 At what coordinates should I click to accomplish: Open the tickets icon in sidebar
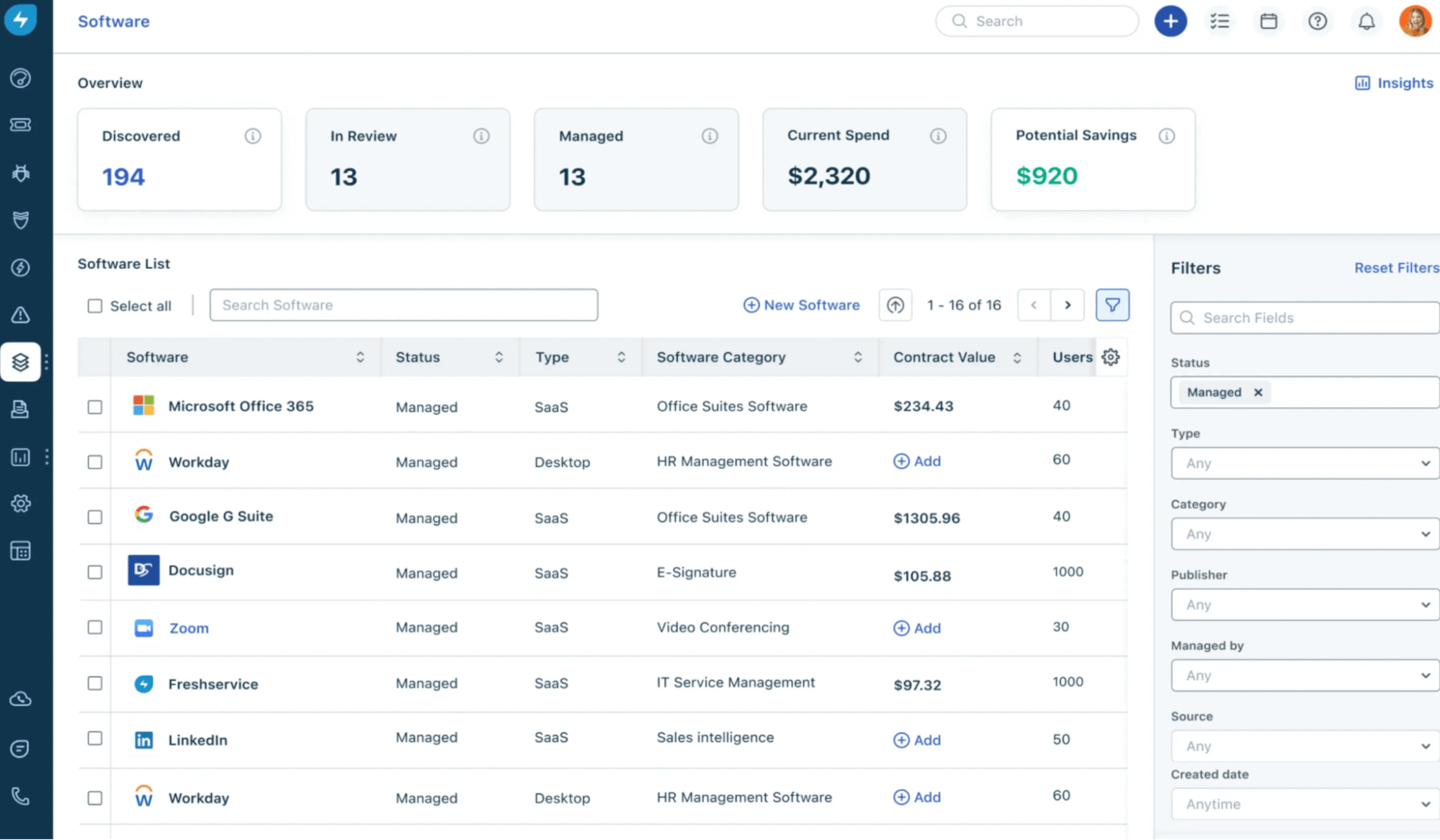(x=20, y=125)
